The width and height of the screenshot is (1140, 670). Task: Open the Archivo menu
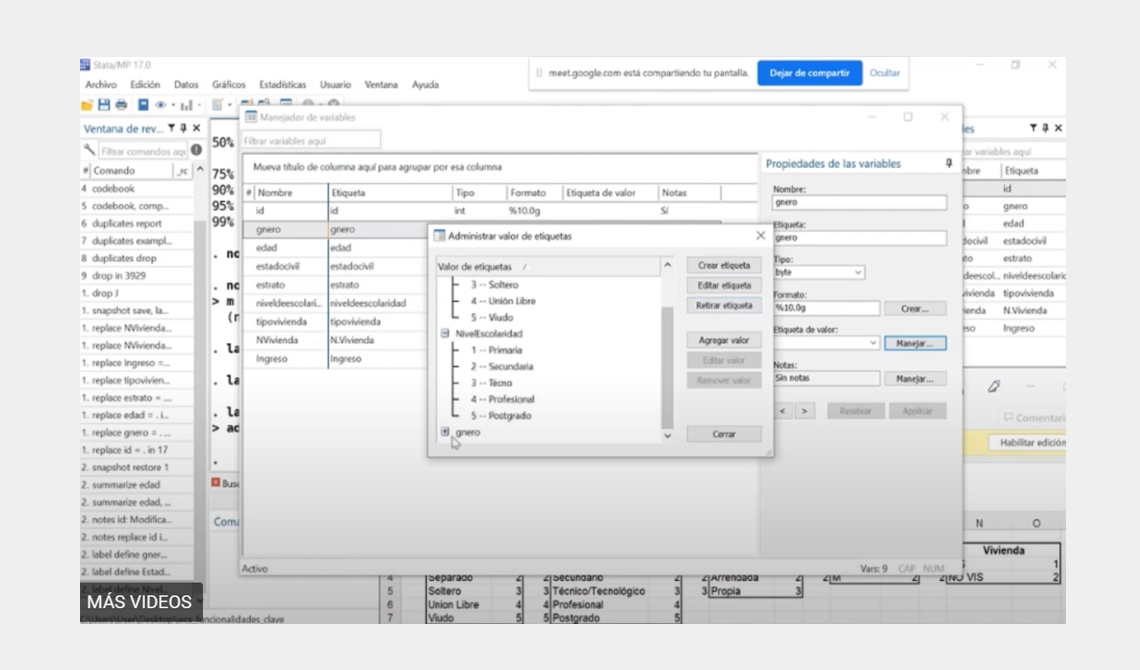[101, 84]
